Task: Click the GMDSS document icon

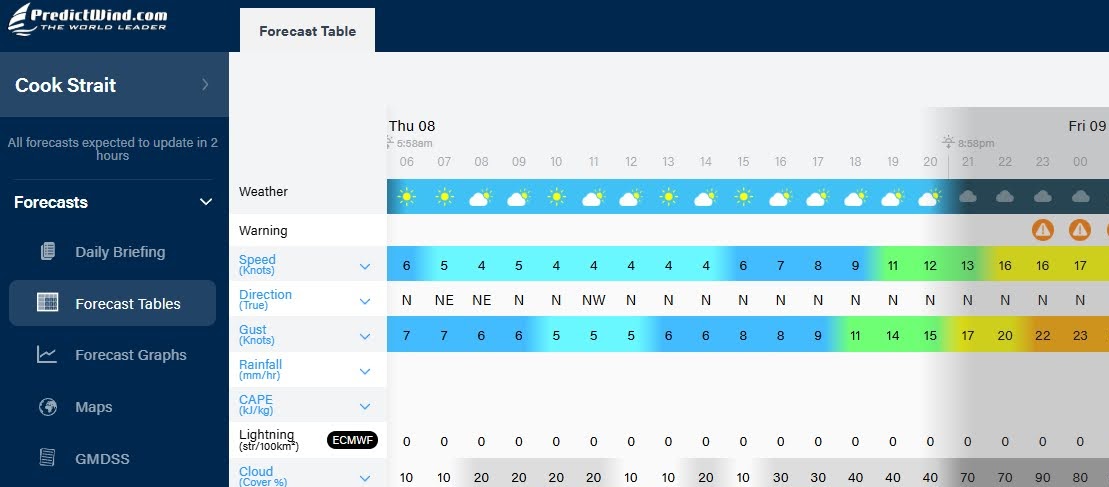Action: point(47,458)
